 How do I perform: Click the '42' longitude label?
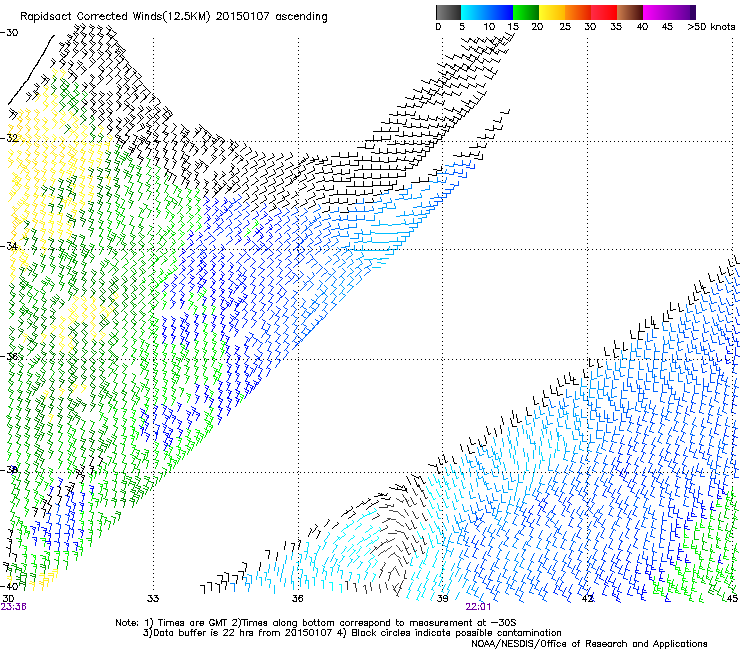588,599
